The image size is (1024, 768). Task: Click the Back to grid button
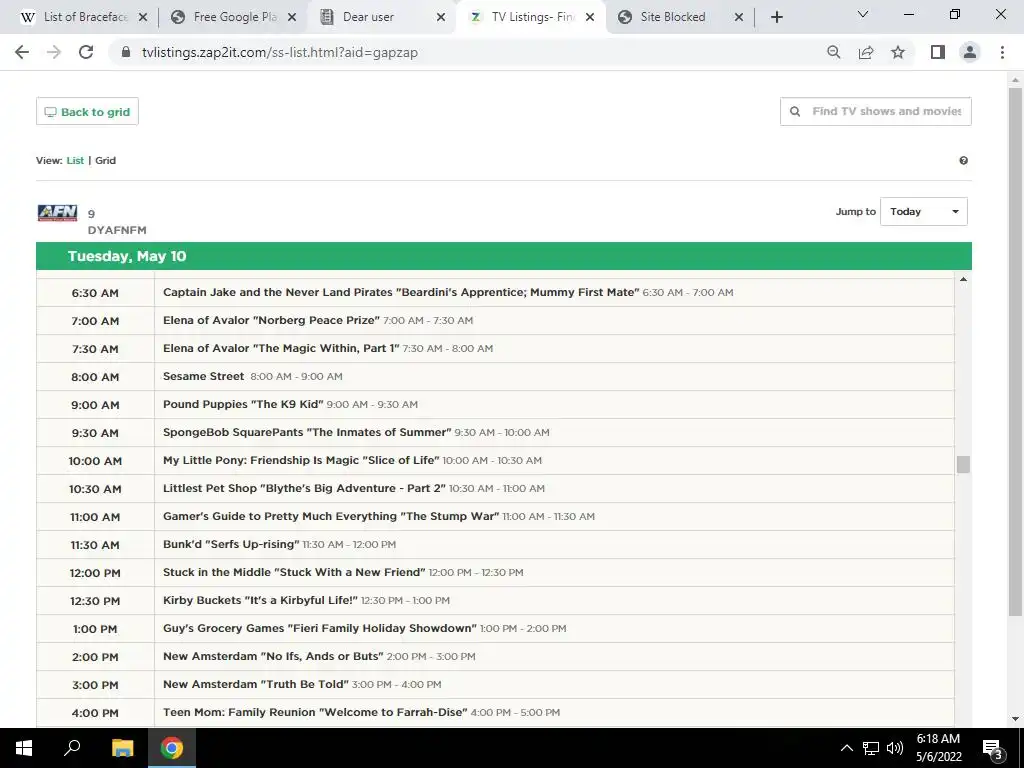(x=87, y=112)
